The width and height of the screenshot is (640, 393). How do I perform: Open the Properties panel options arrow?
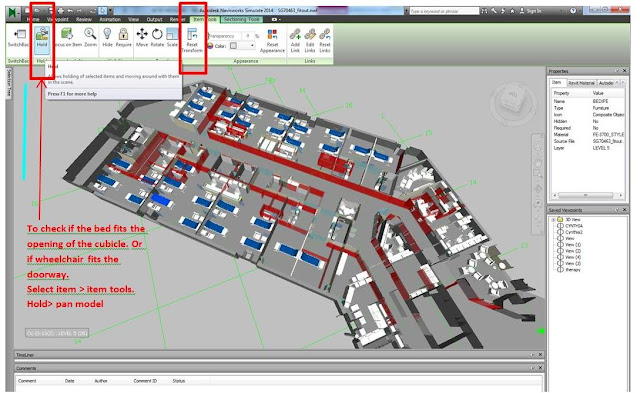617,71
